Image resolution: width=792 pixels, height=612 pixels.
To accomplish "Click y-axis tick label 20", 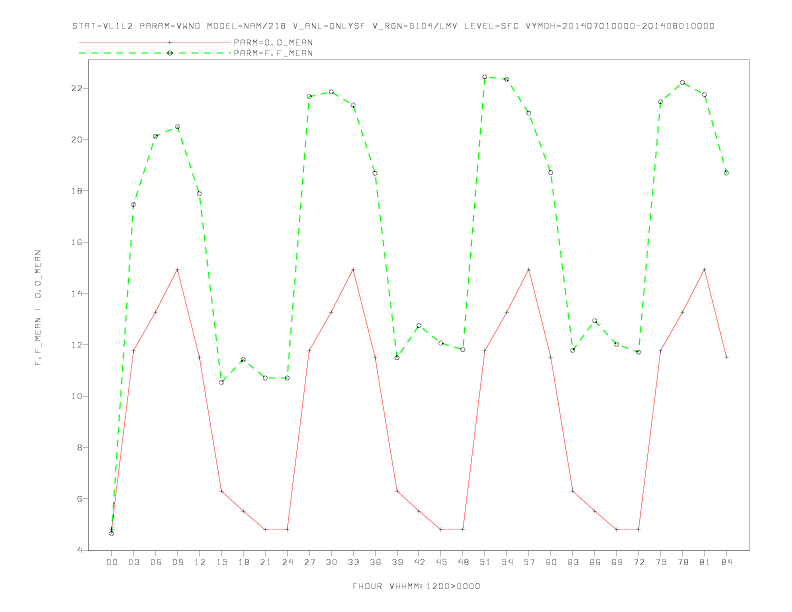I will 77,139.
